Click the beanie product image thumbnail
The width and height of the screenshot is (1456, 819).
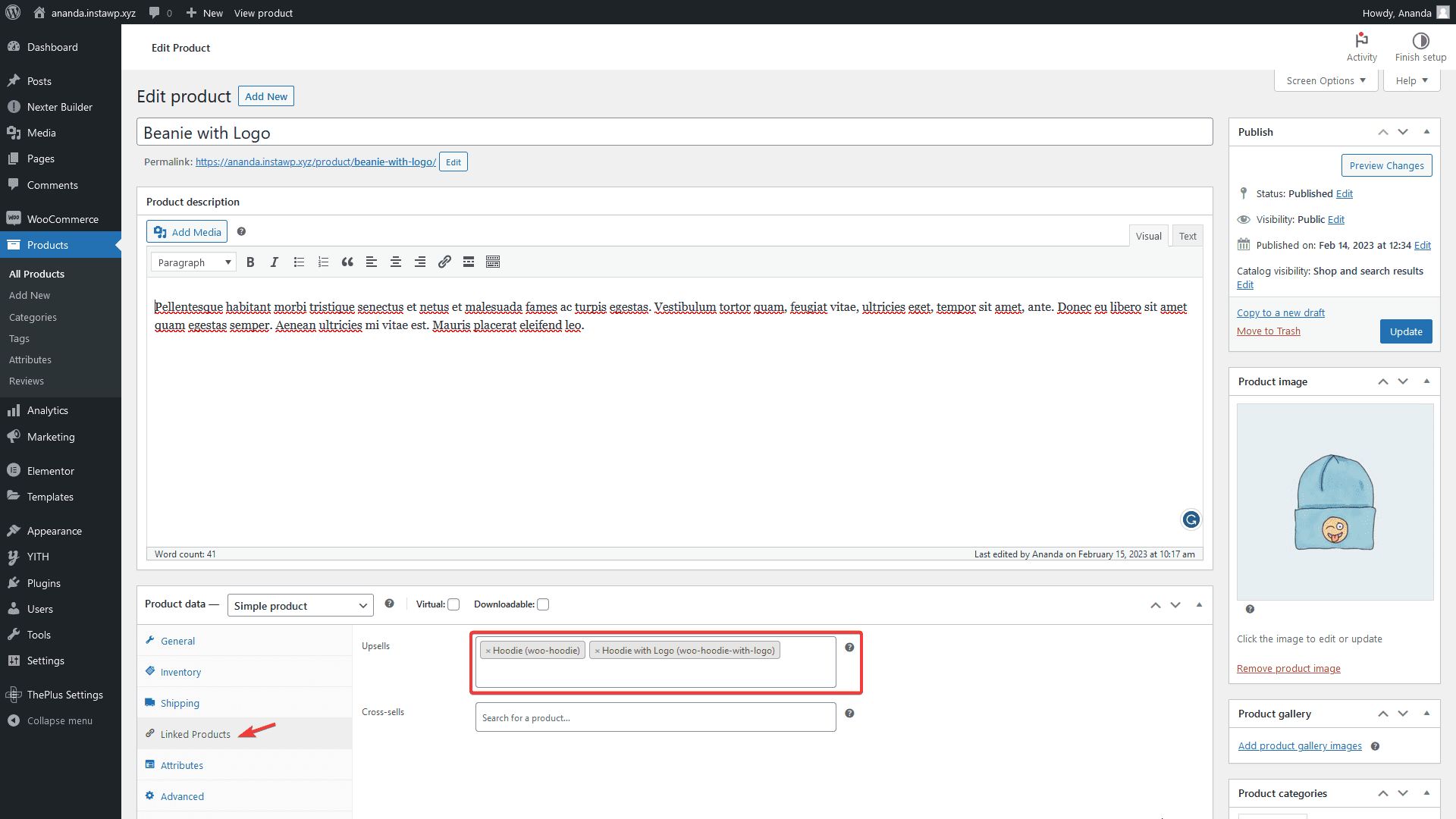click(1335, 502)
